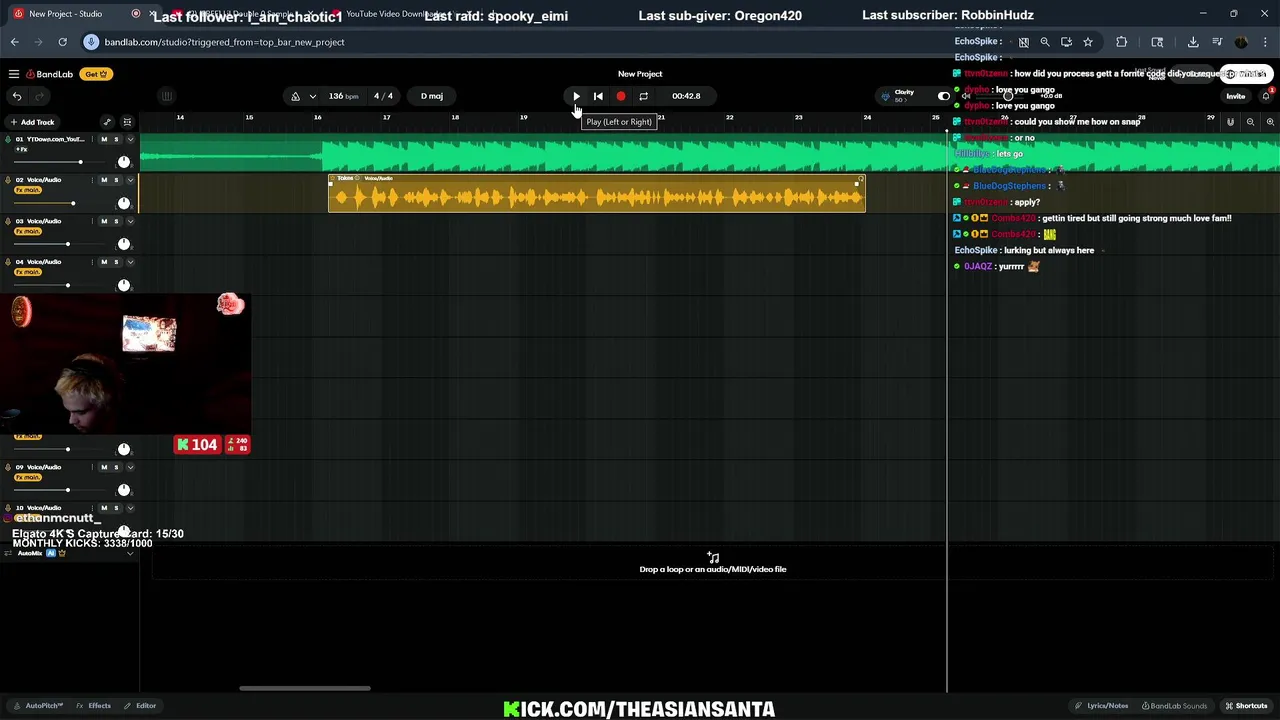
Task: Redo the last action
Action: point(40,96)
